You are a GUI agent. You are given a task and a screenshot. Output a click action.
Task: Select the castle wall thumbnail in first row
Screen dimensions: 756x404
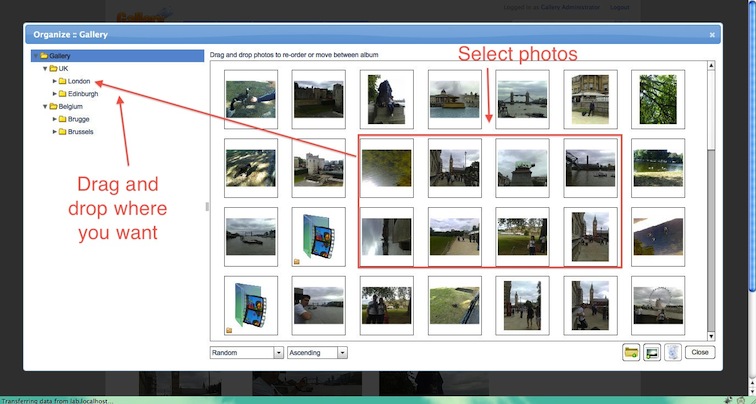(319, 99)
